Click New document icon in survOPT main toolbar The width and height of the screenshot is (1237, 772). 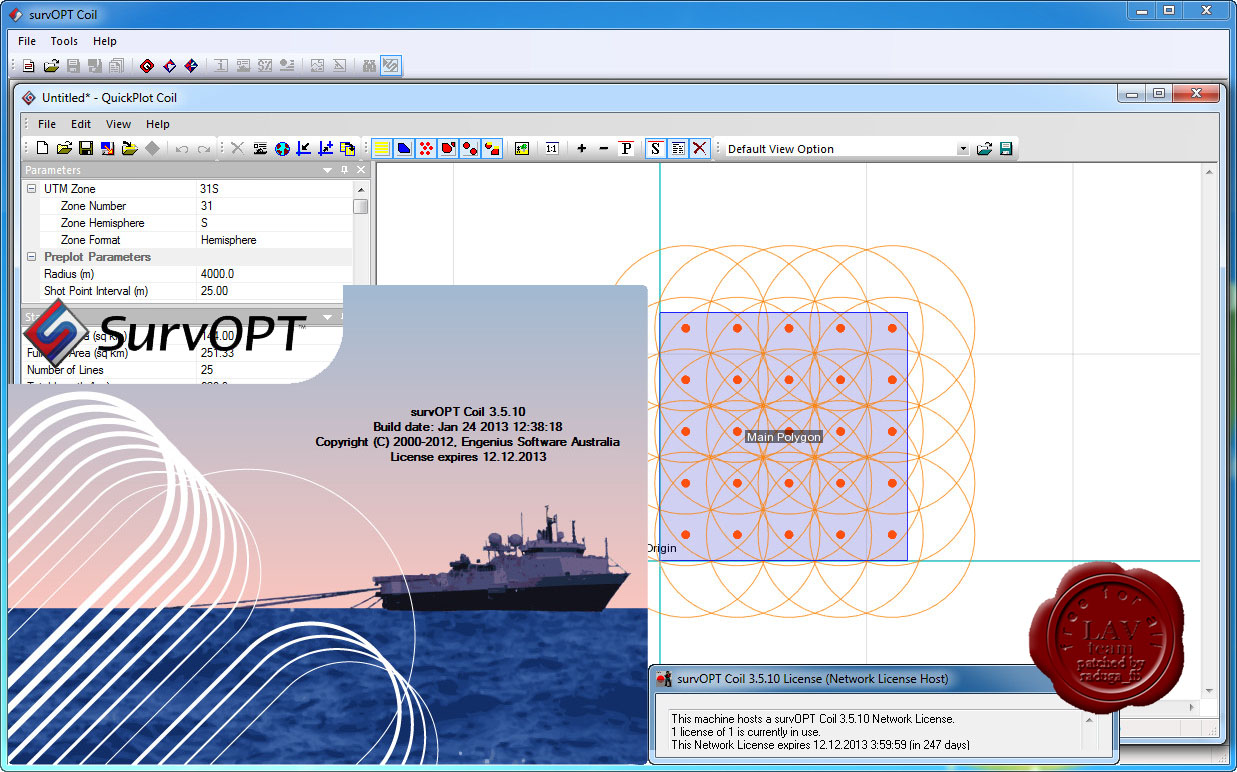pos(29,66)
